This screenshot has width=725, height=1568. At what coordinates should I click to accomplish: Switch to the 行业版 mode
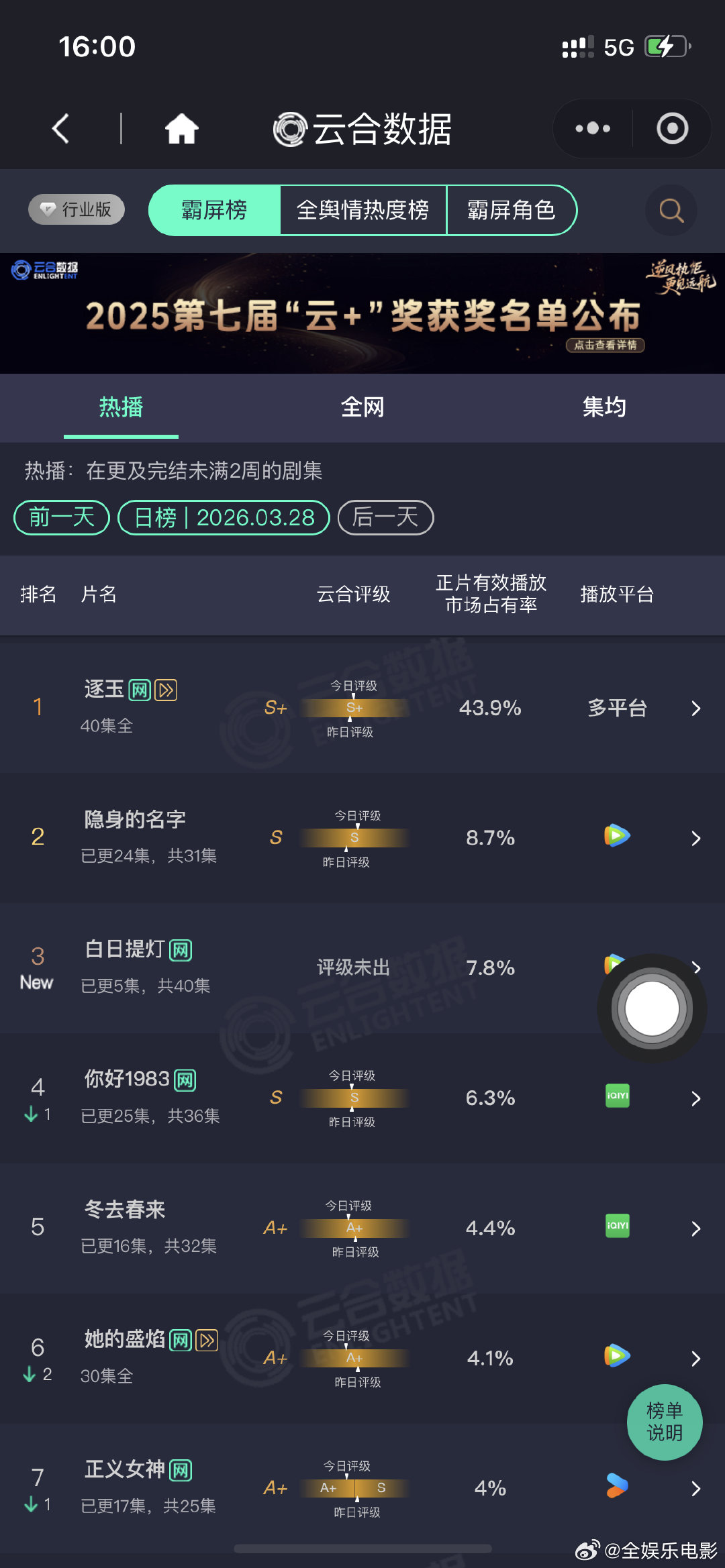pos(75,209)
